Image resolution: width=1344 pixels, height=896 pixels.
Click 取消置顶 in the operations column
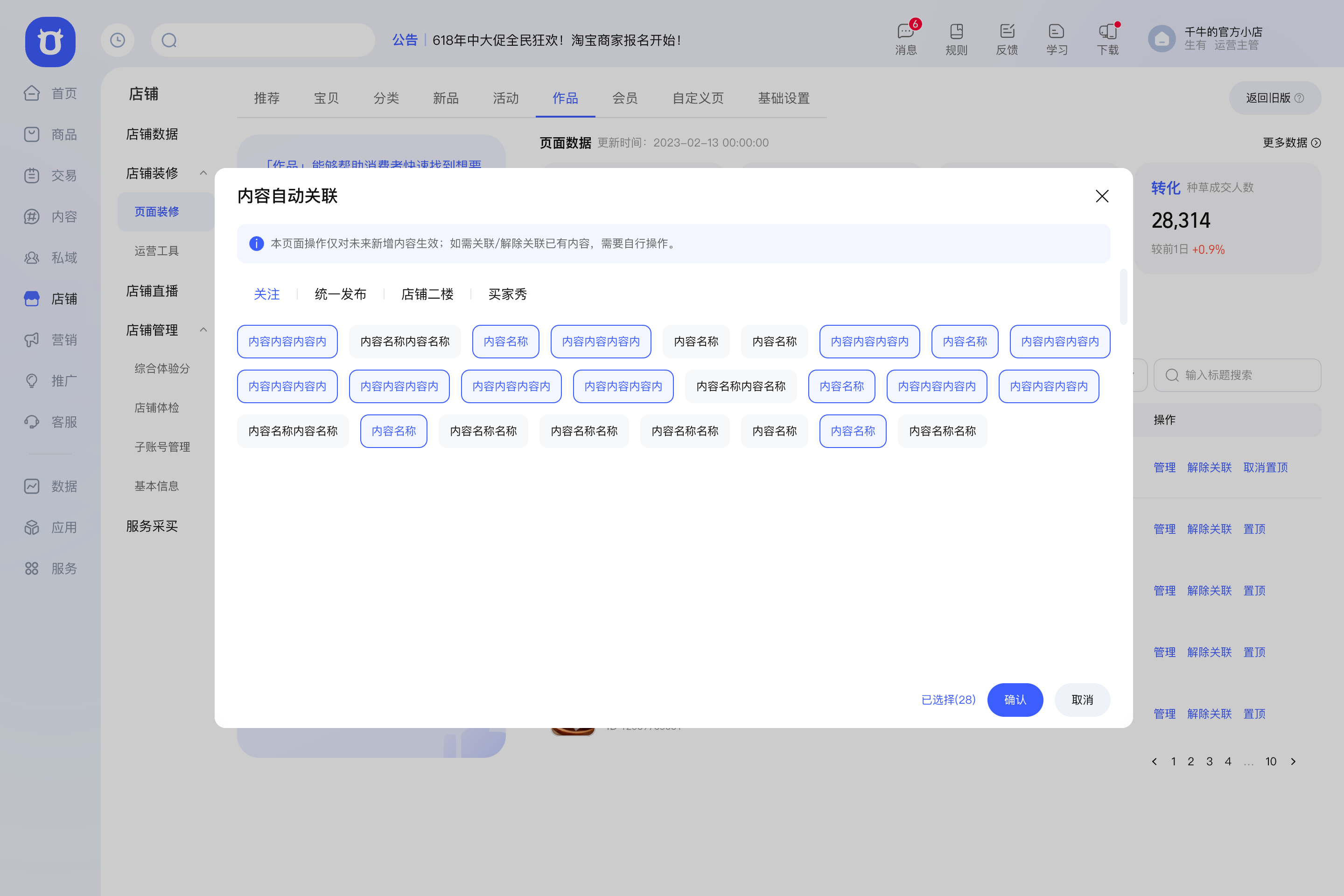point(1266,468)
